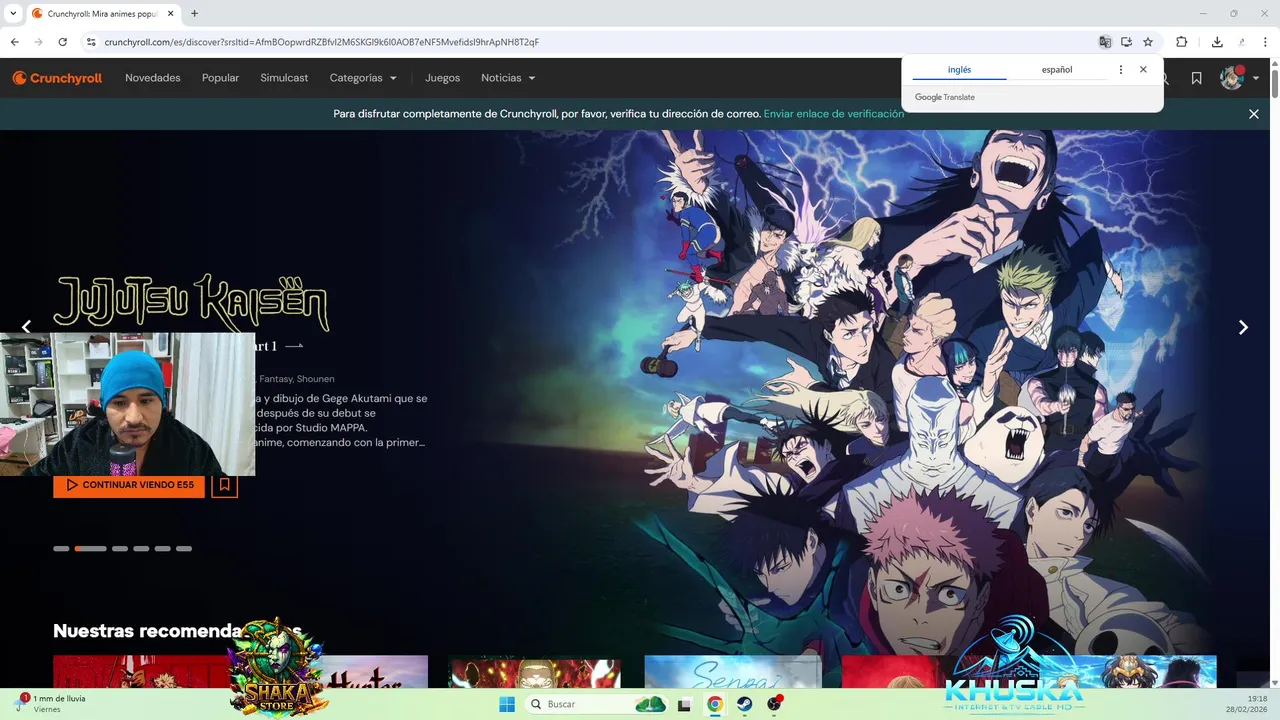Screen dimensions: 1280x720
Task: Show the previous hero carousel slide
Action: (x=26, y=327)
